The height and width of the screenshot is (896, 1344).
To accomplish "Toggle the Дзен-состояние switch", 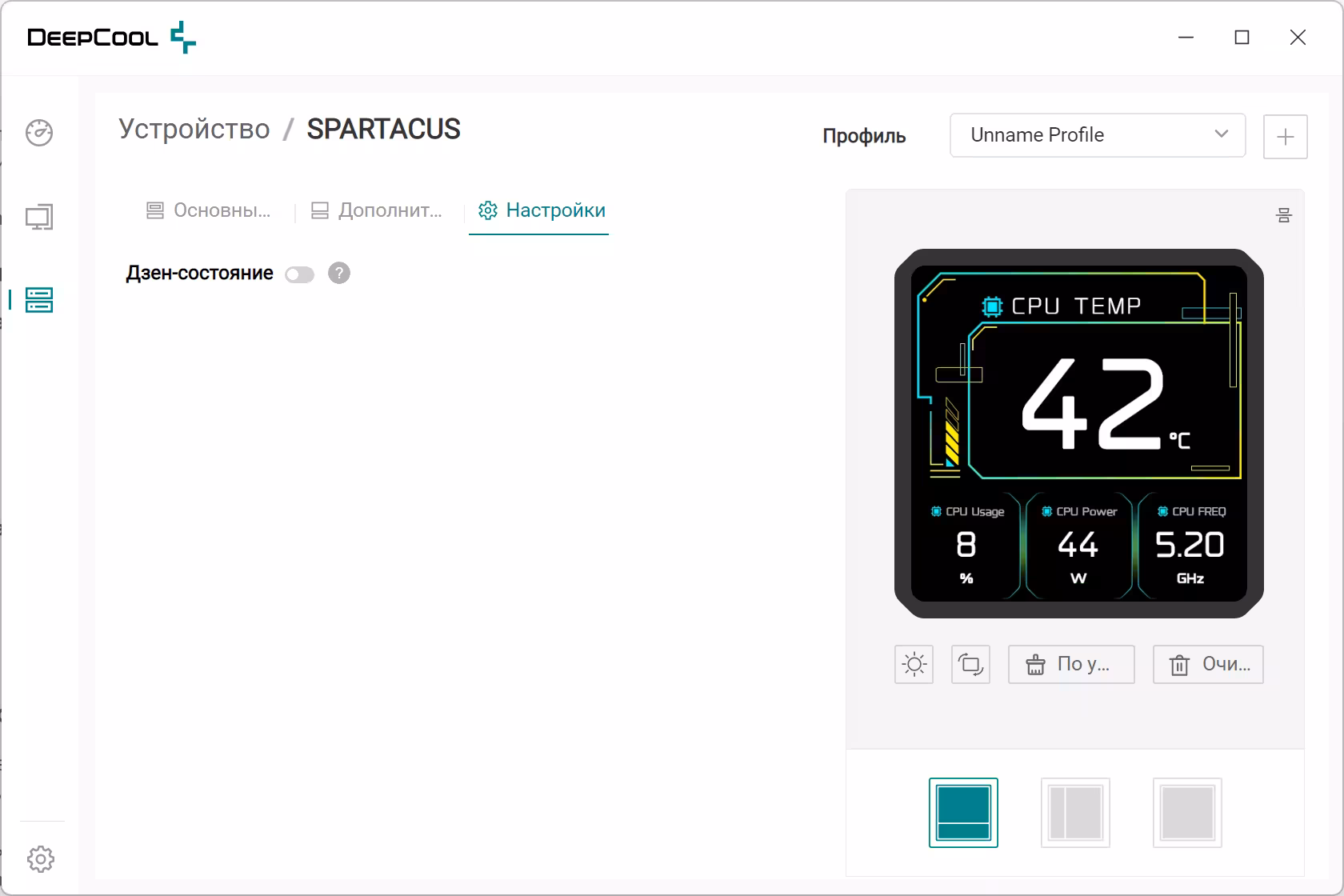I will coord(300,274).
